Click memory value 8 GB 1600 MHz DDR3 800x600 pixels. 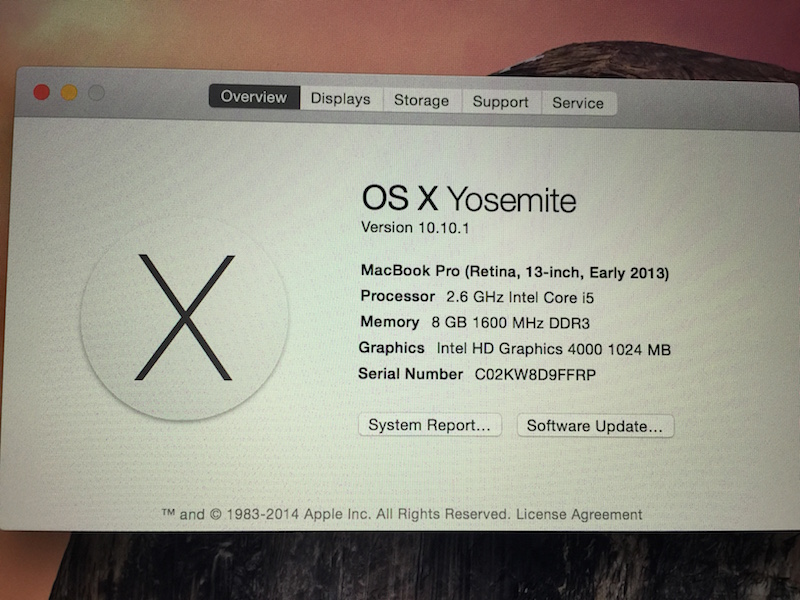pyautogui.click(x=510, y=323)
